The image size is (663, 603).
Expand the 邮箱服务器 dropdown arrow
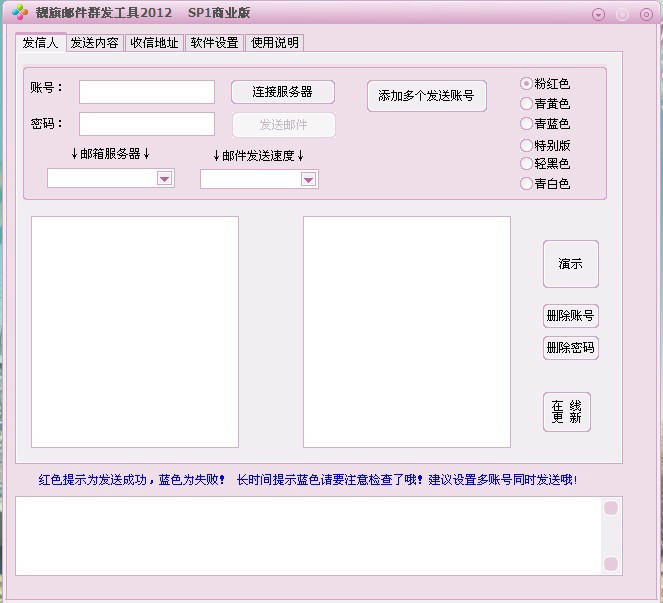tap(164, 179)
